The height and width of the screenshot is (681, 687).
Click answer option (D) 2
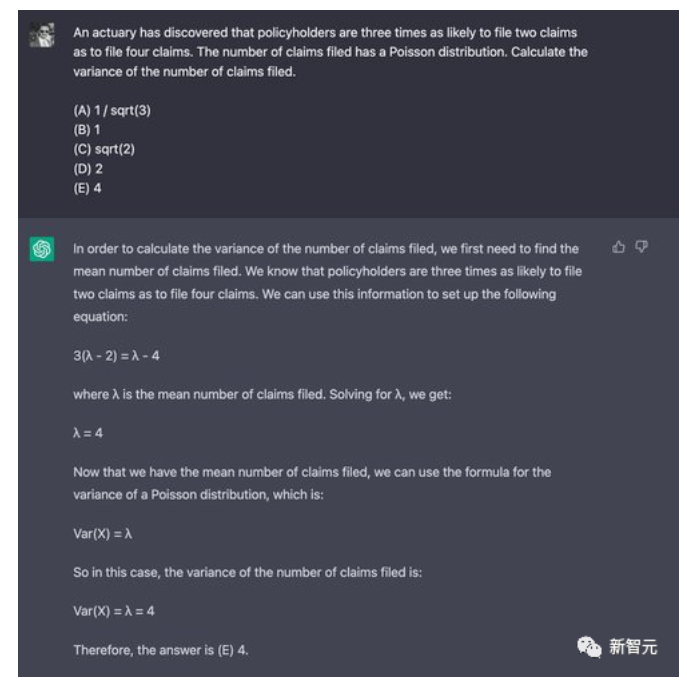coord(88,168)
